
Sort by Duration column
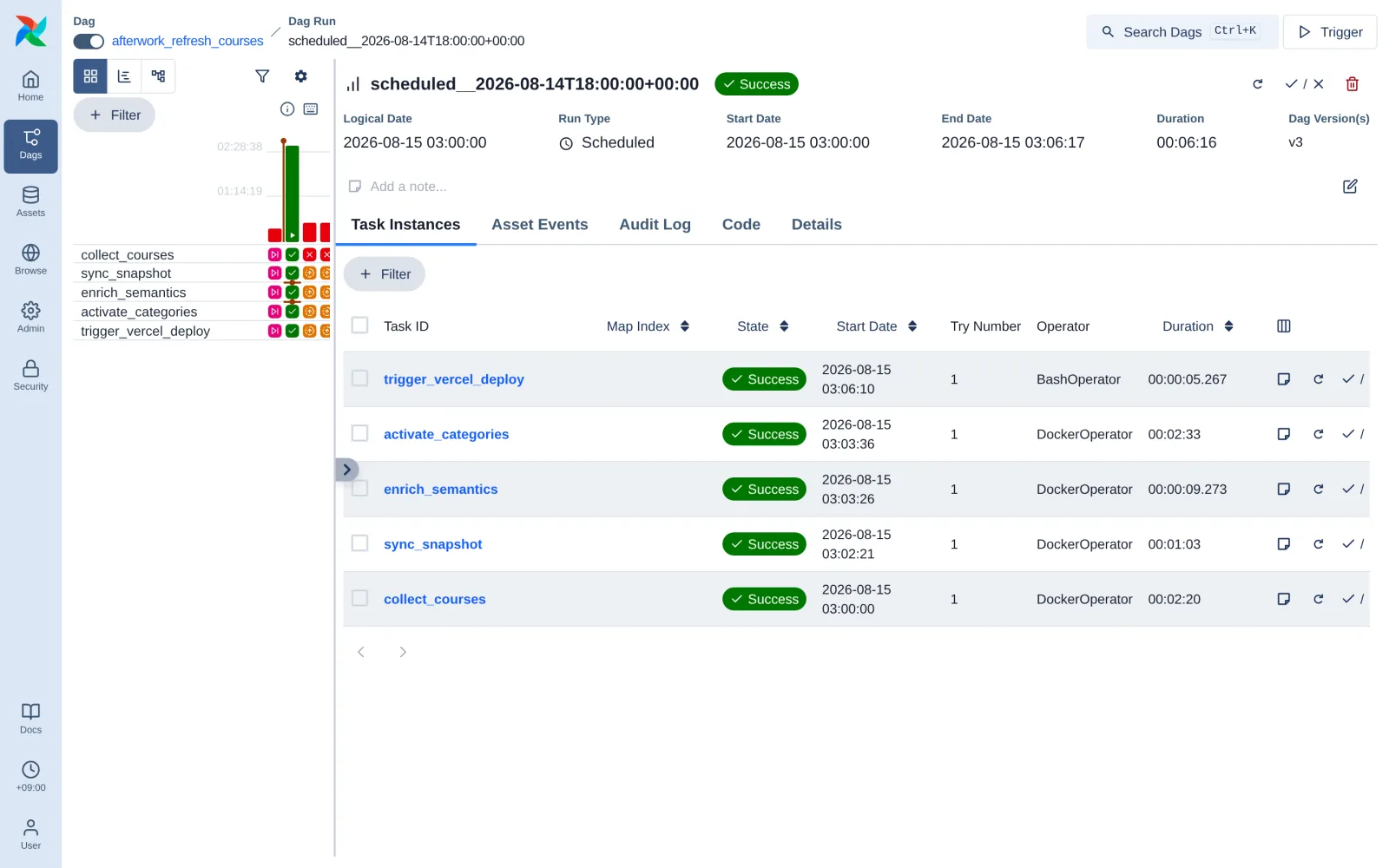pyautogui.click(x=1198, y=326)
